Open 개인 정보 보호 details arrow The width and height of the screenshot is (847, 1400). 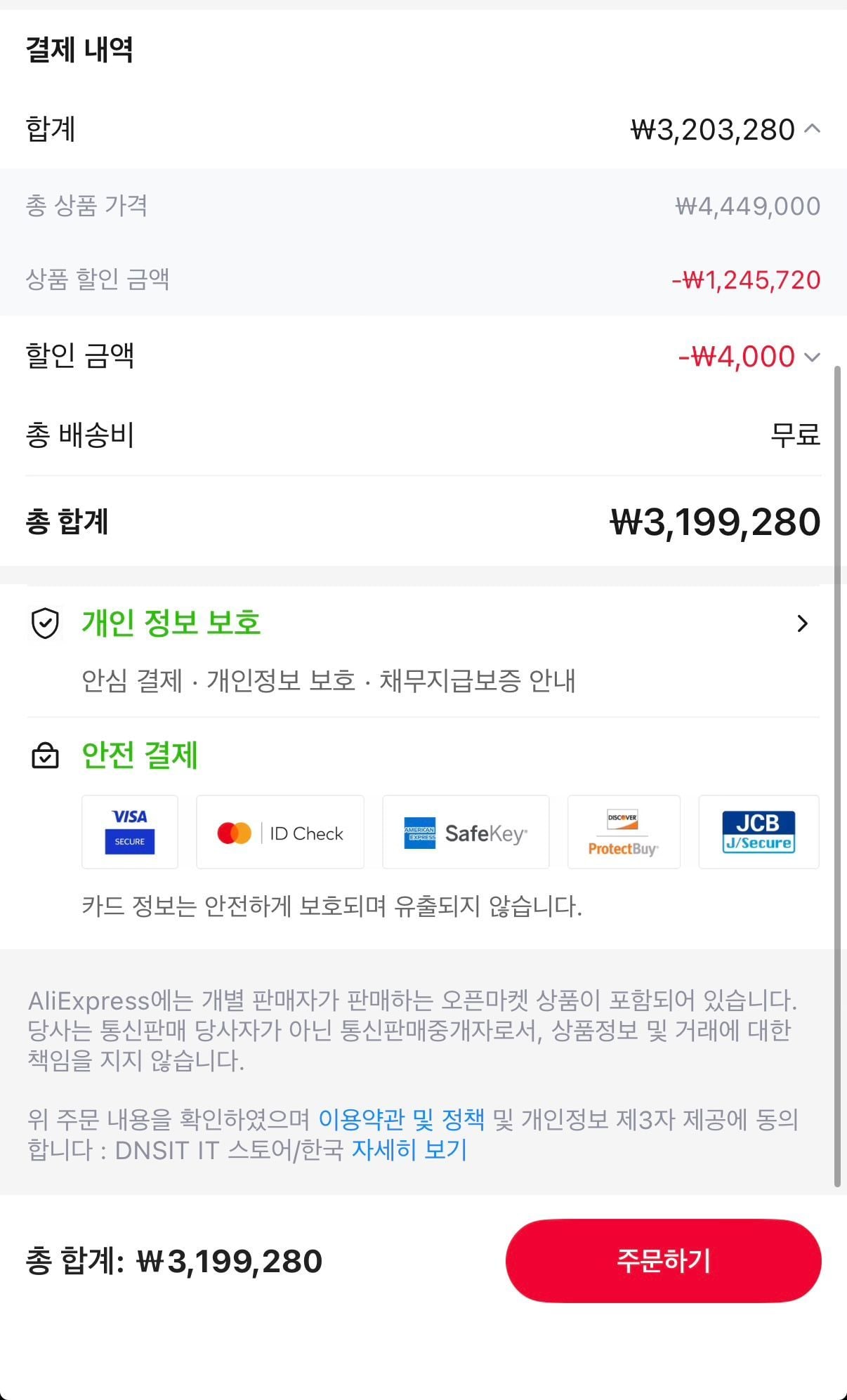[803, 623]
